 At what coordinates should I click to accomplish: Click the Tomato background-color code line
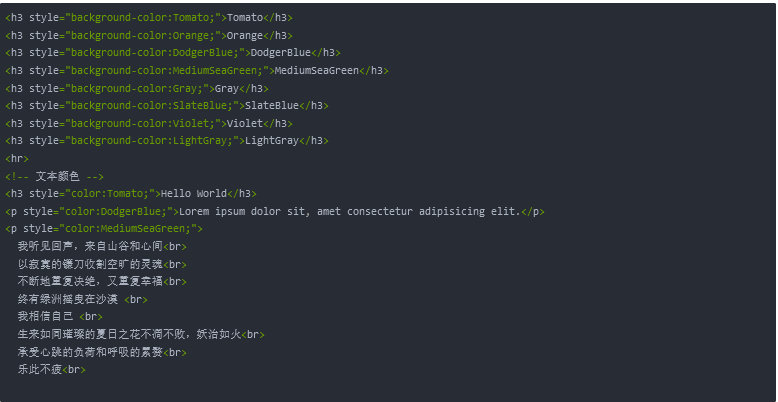click(x=149, y=18)
